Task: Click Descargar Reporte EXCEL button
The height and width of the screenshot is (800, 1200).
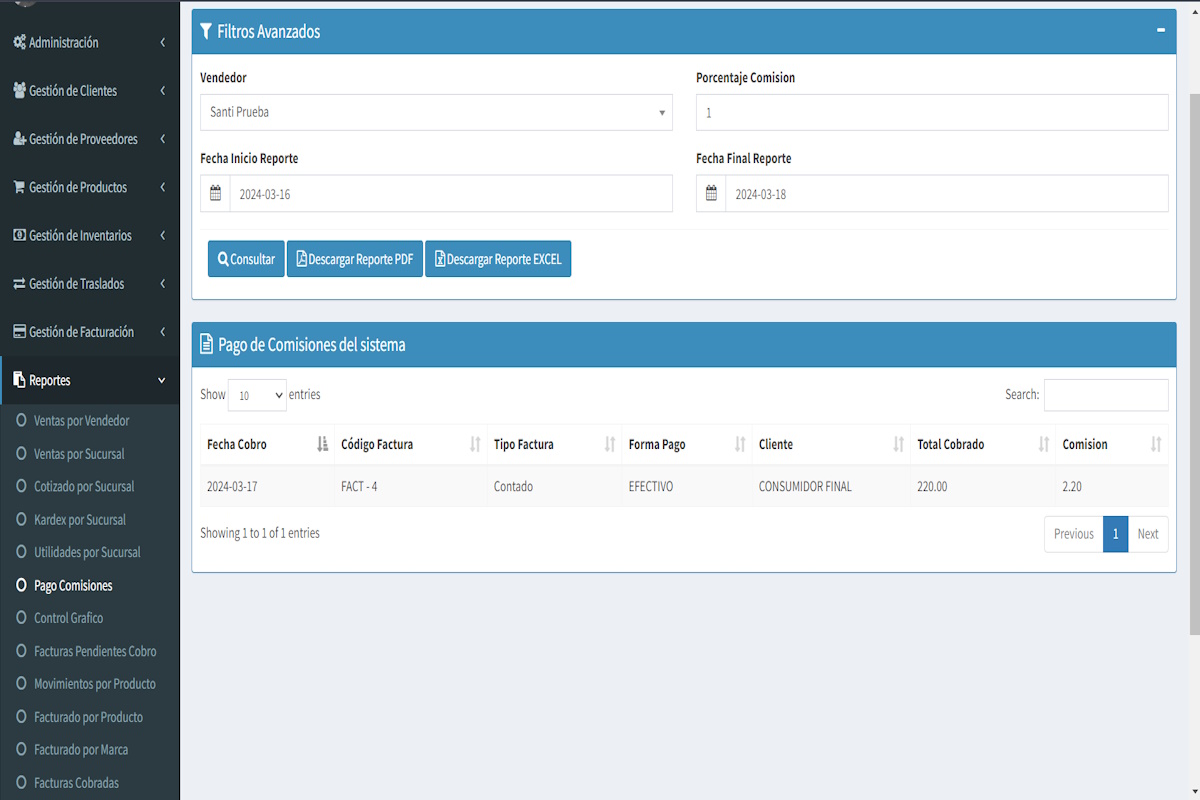Action: pos(497,259)
